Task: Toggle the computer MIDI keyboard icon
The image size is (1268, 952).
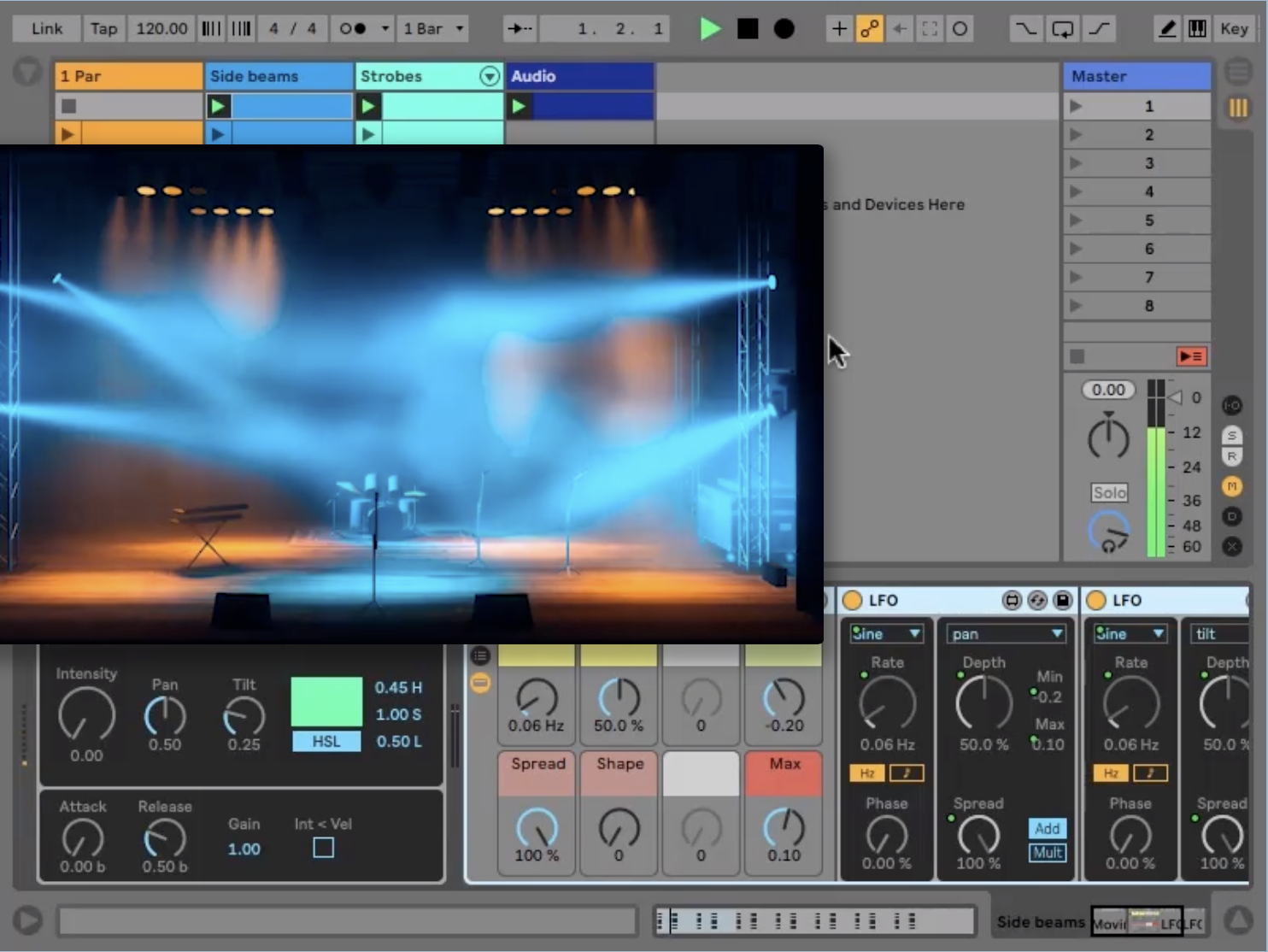Action: point(1197,29)
